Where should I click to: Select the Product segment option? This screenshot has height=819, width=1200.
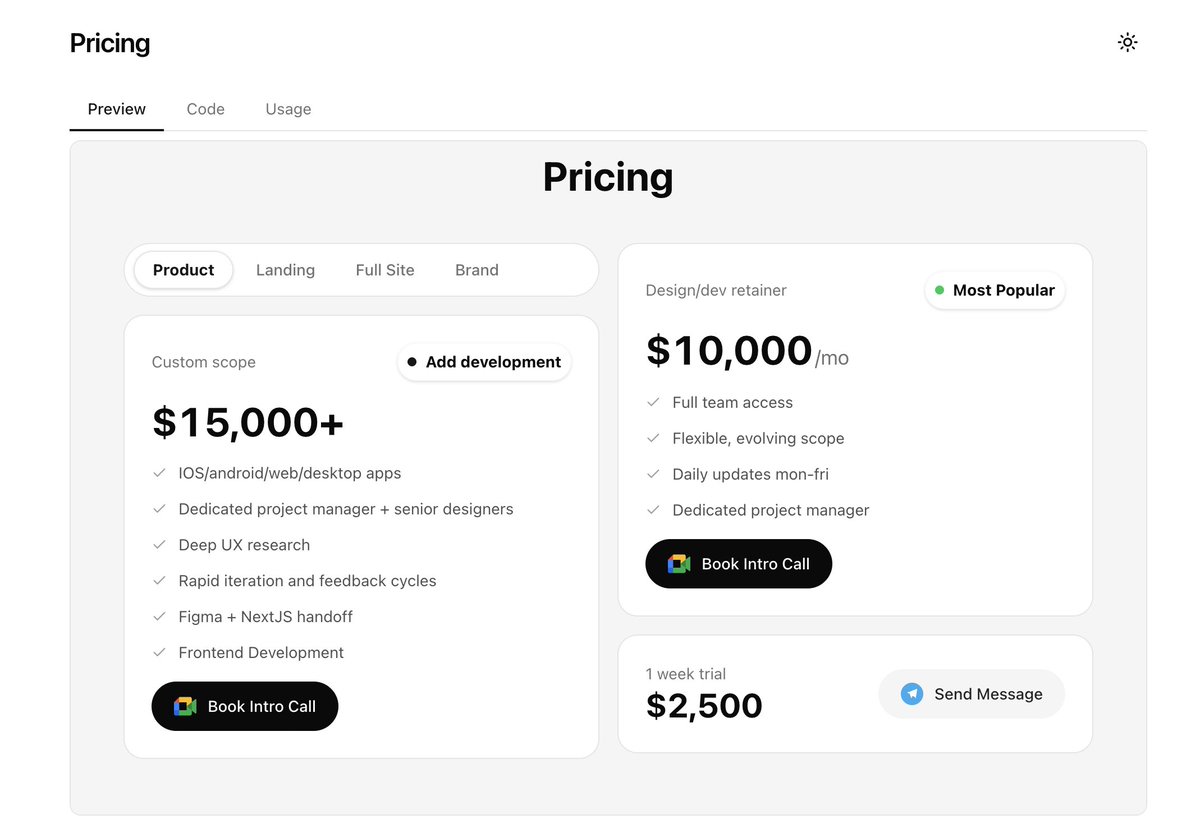(x=183, y=270)
